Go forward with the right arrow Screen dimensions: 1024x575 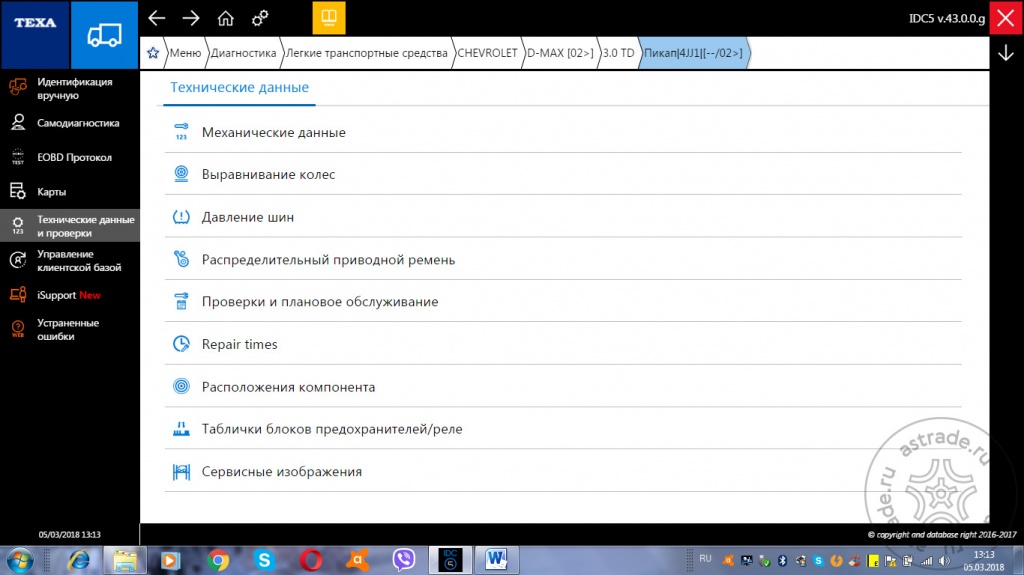click(191, 18)
